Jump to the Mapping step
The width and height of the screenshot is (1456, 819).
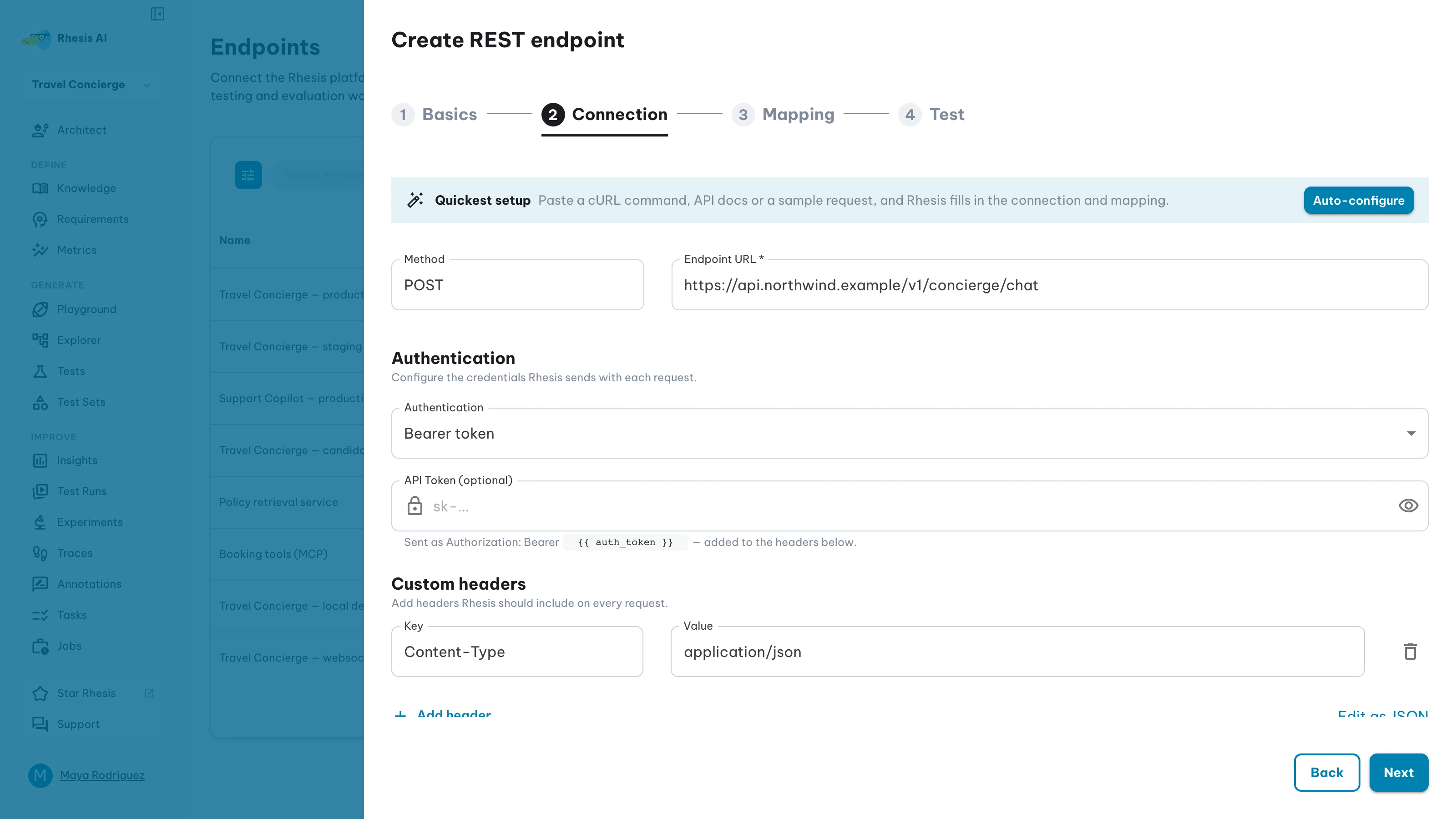click(x=783, y=115)
